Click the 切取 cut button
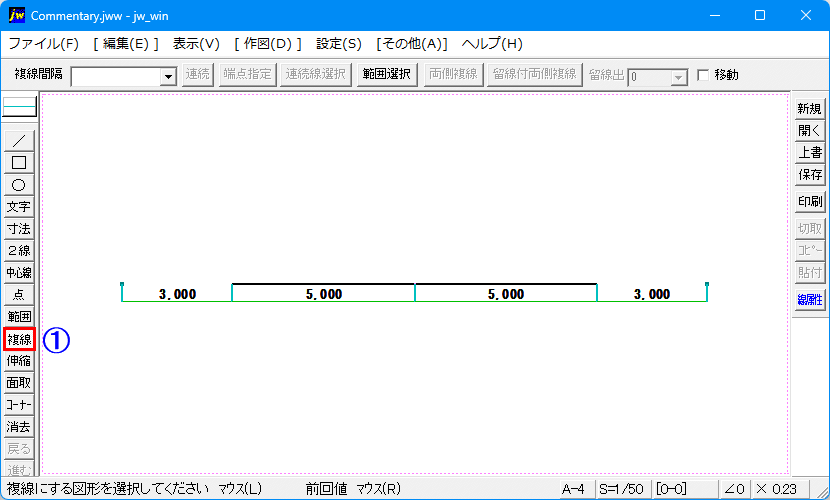Screen dimensions: 830x500 (809, 229)
